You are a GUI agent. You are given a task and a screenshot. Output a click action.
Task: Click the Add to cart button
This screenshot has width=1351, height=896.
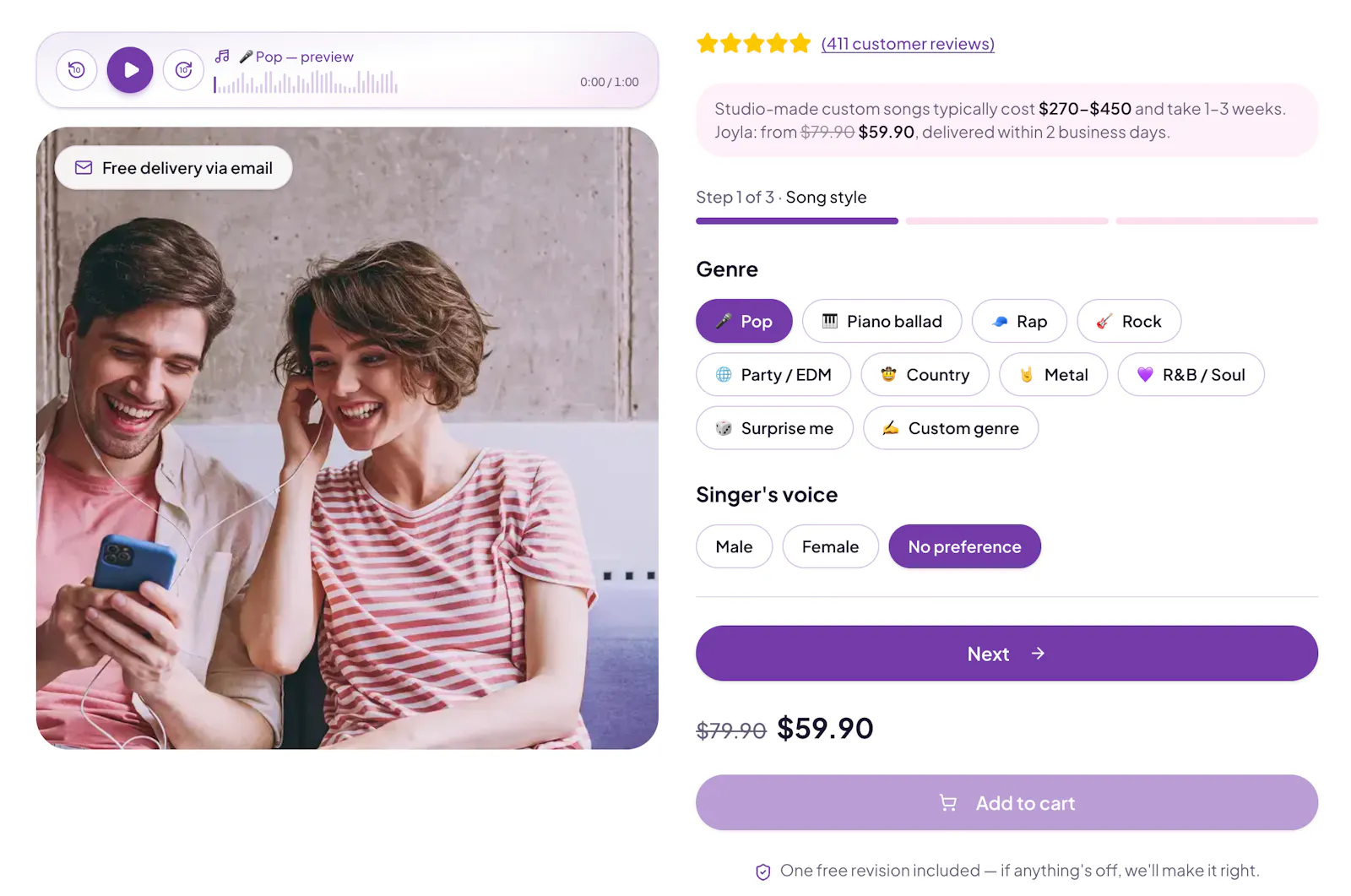click(x=1006, y=802)
